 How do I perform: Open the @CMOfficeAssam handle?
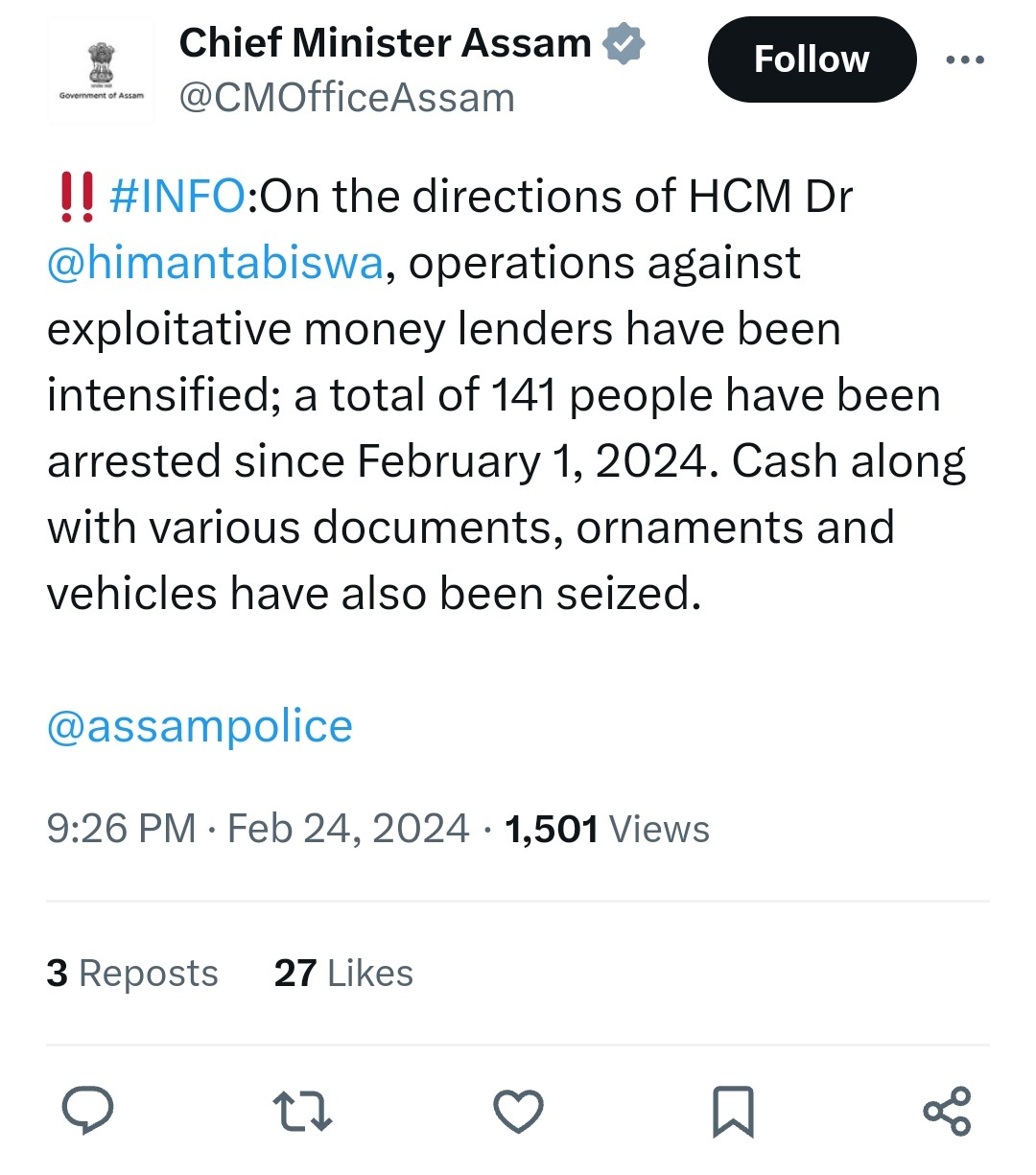point(346,98)
